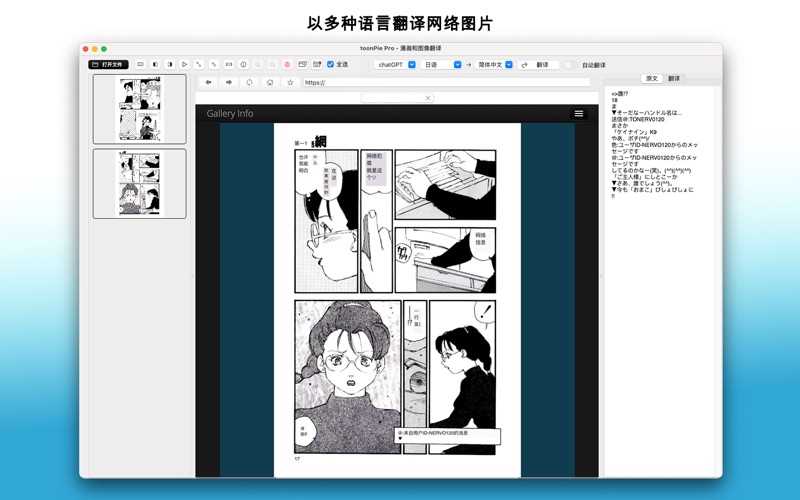Click the browser back arrow button
Viewport: 800px width, 500px height.
click(x=209, y=82)
